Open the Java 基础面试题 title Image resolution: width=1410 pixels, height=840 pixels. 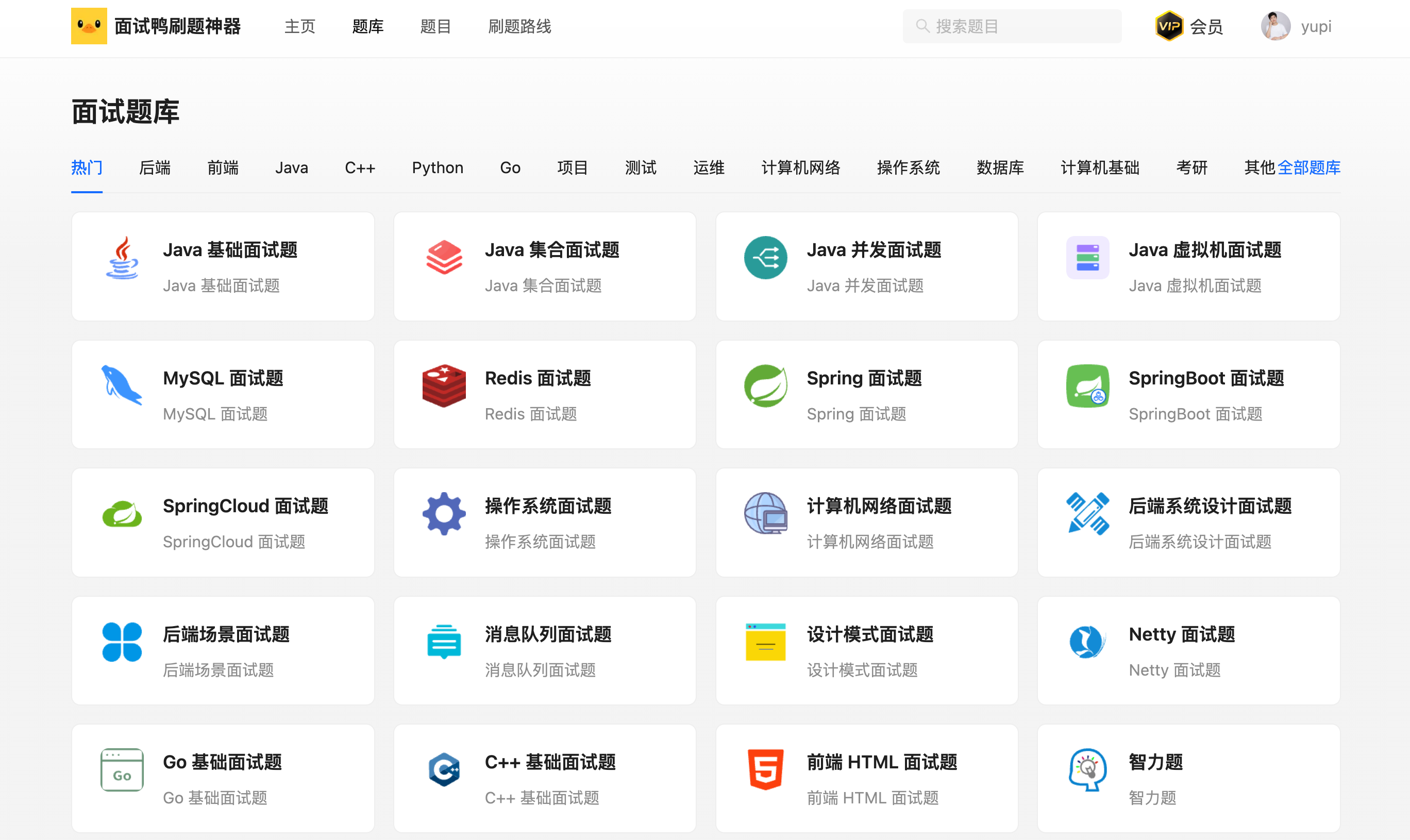click(230, 249)
